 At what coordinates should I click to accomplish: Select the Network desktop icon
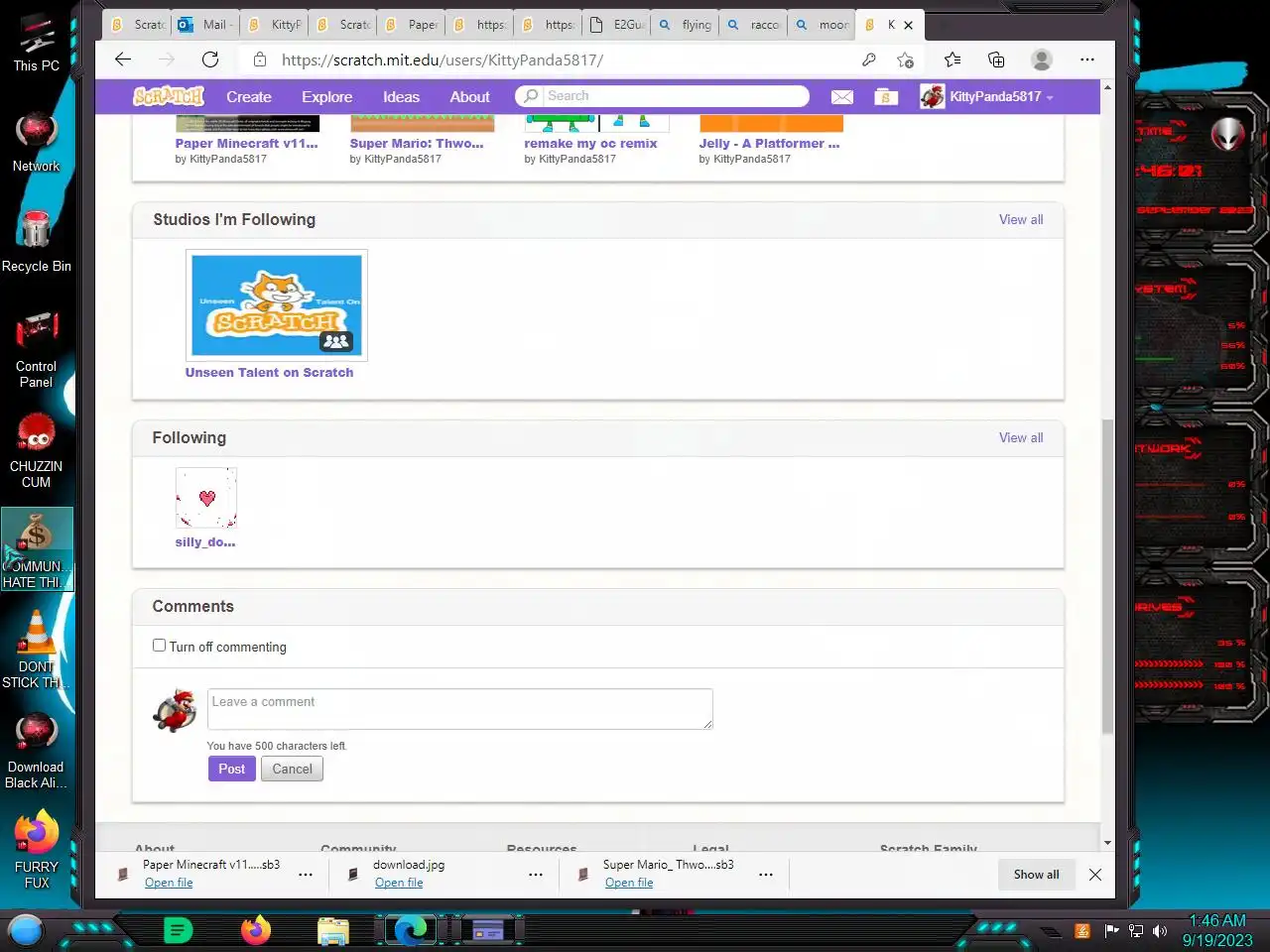(36, 143)
